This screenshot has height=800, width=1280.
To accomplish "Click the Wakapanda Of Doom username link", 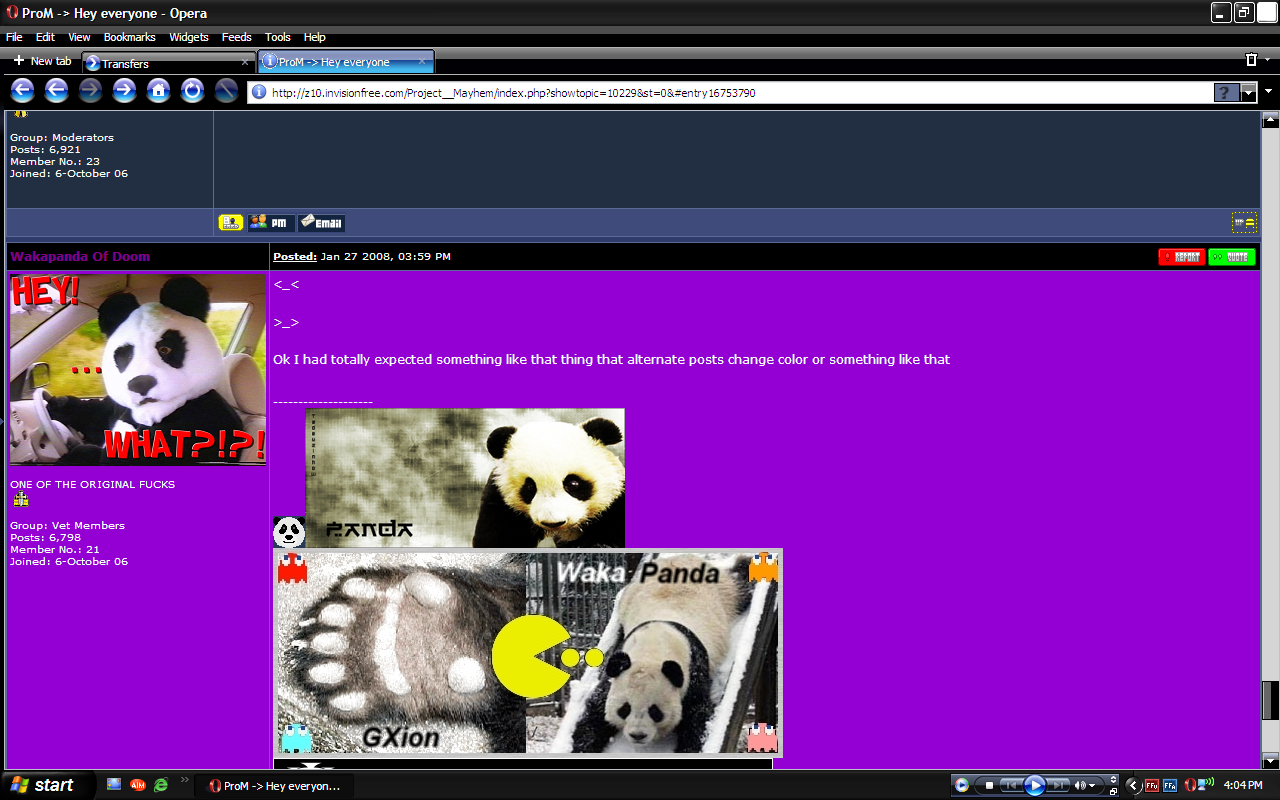I will (x=80, y=257).
